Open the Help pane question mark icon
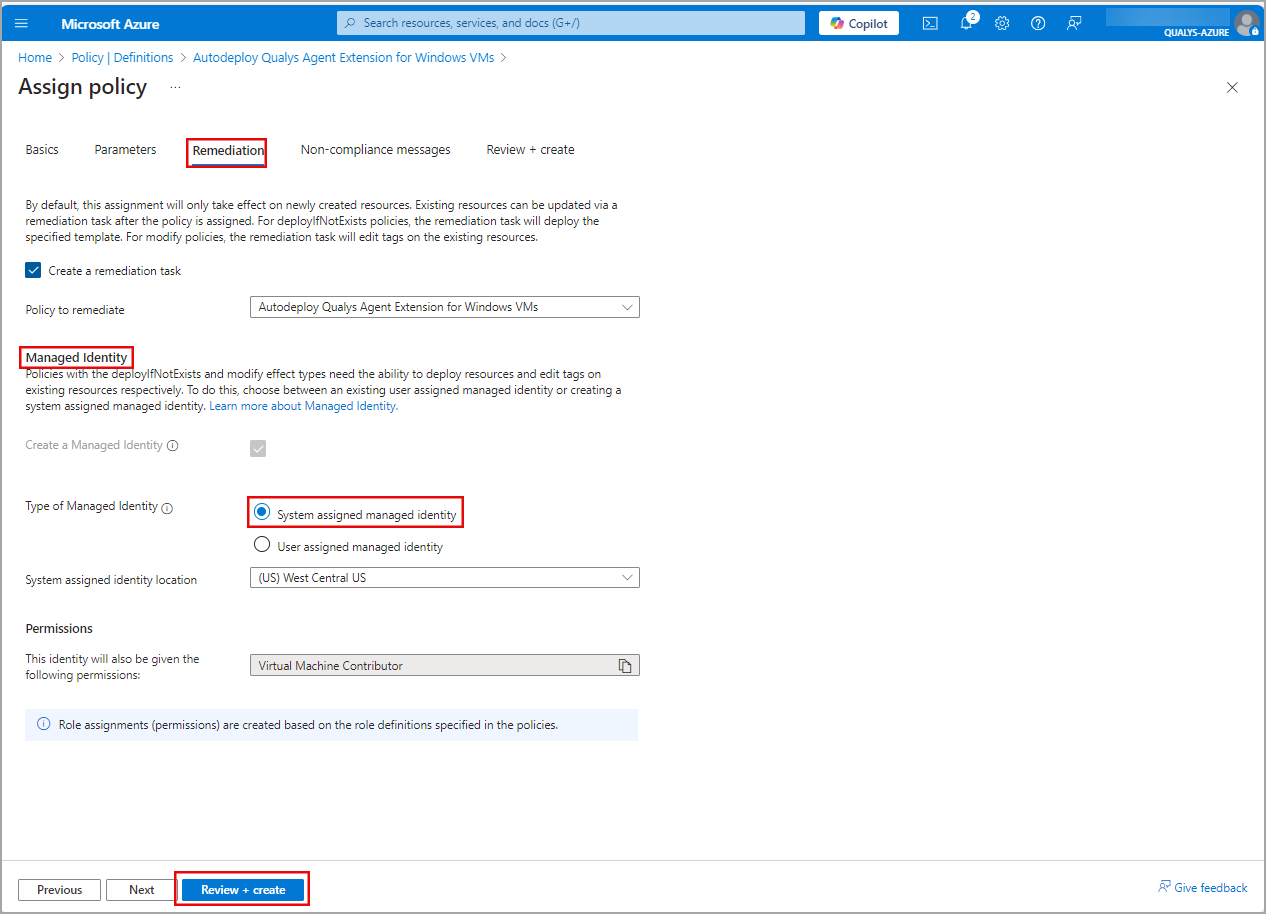 tap(1038, 23)
